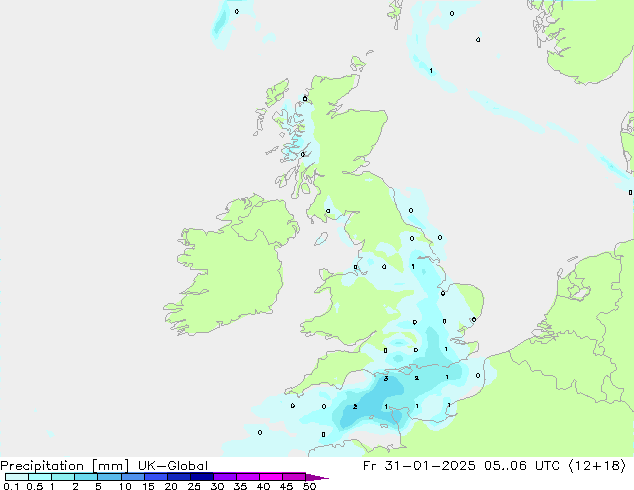The image size is (634, 490).
Task: Click the palest 0.1–0.5 mm legend swatch
Action: tap(17, 477)
